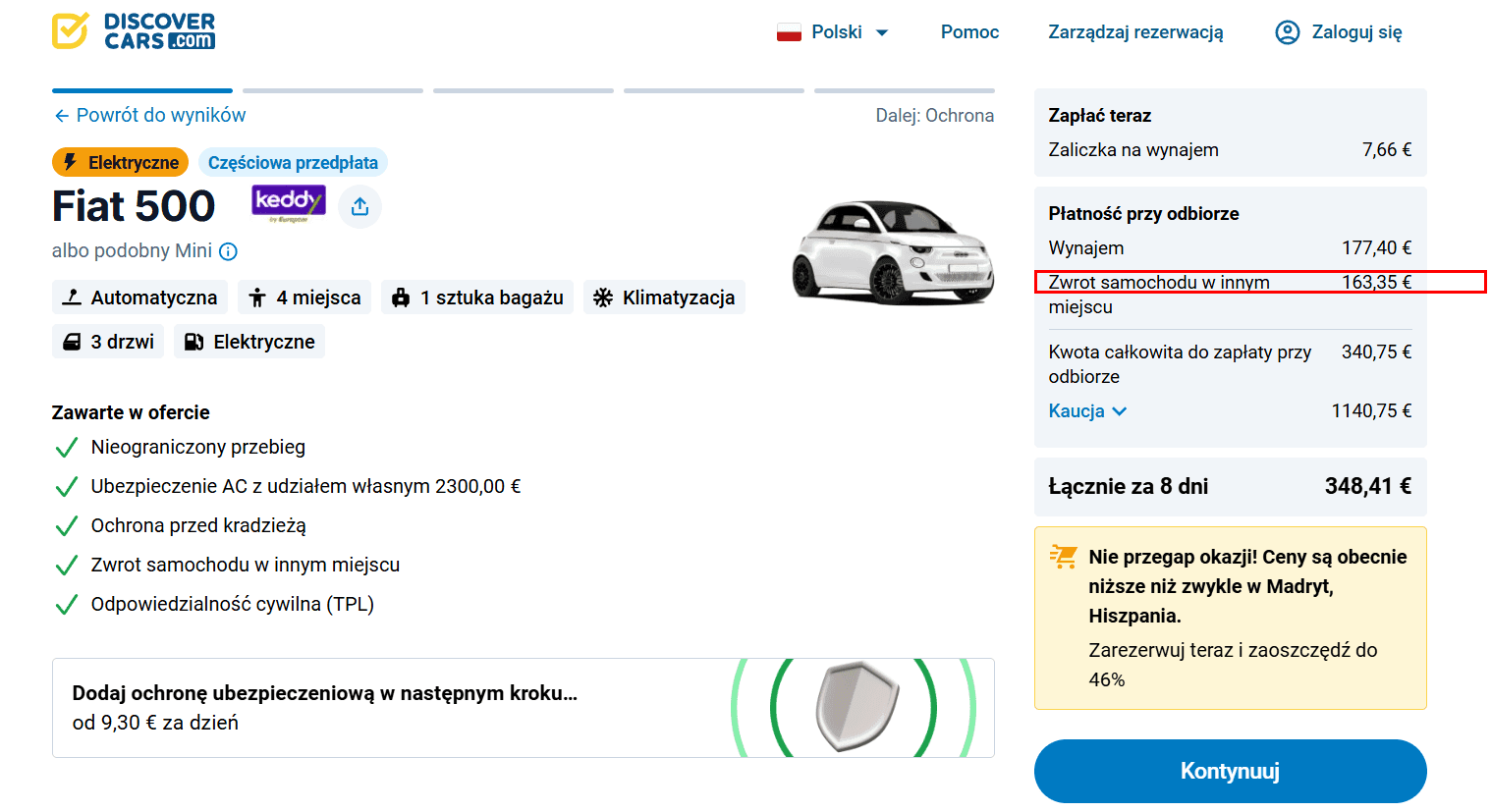Click the DiscoverCars.com logo
1491x812 pixels.
coord(134,30)
